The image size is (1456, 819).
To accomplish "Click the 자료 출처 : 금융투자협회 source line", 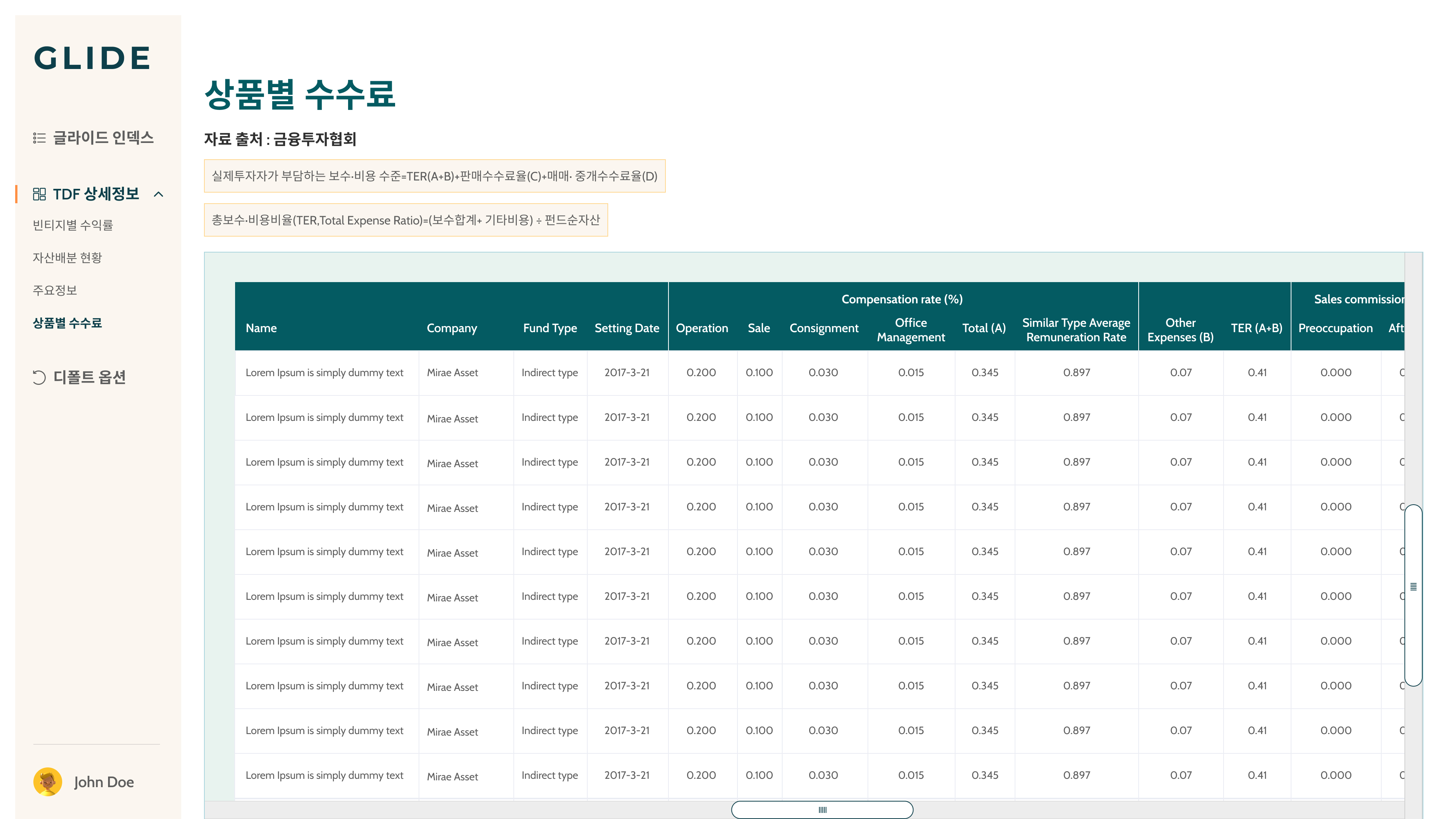I will 280,139.
